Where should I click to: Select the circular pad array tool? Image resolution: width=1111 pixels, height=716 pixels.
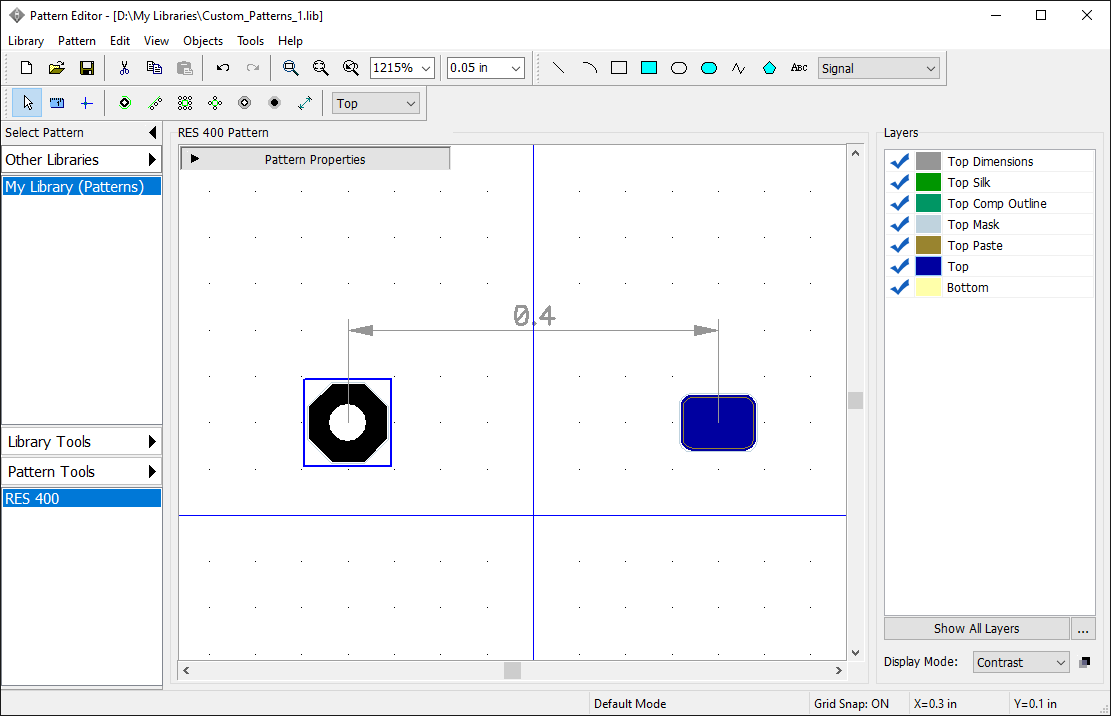pyautogui.click(x=215, y=103)
